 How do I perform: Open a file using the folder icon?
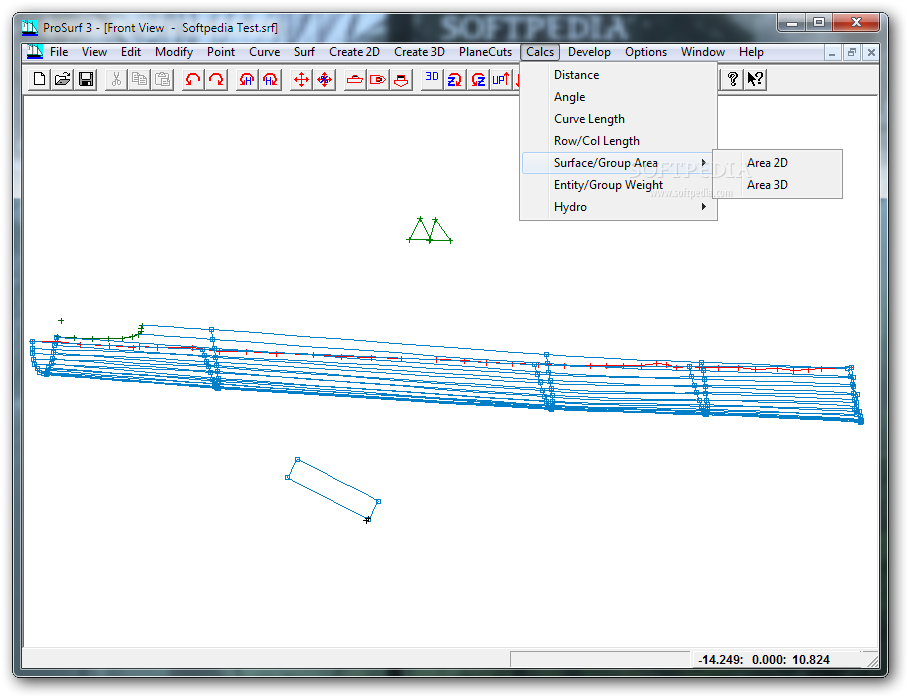click(63, 79)
